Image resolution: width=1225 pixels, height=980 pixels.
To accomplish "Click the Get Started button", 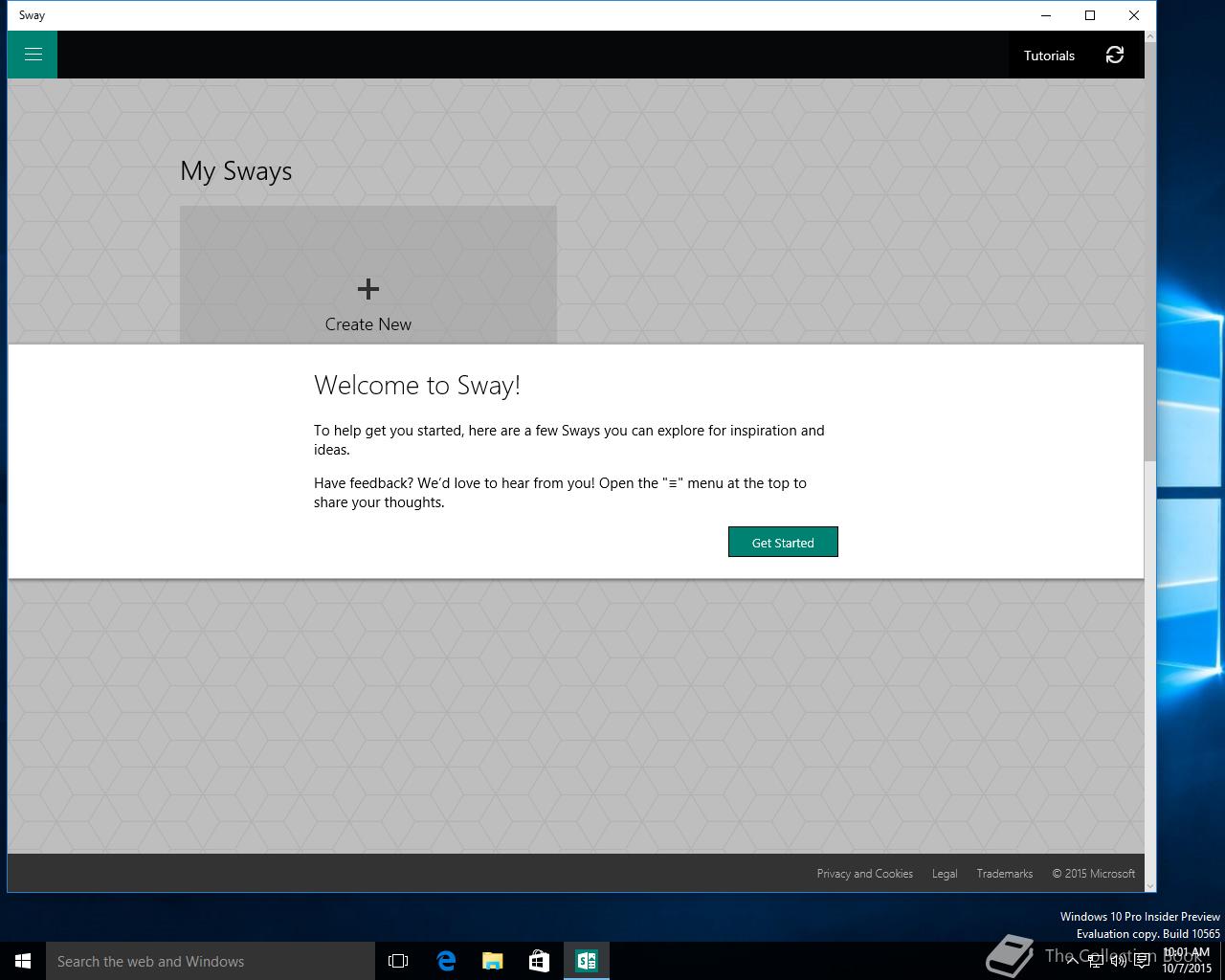I will click(783, 542).
